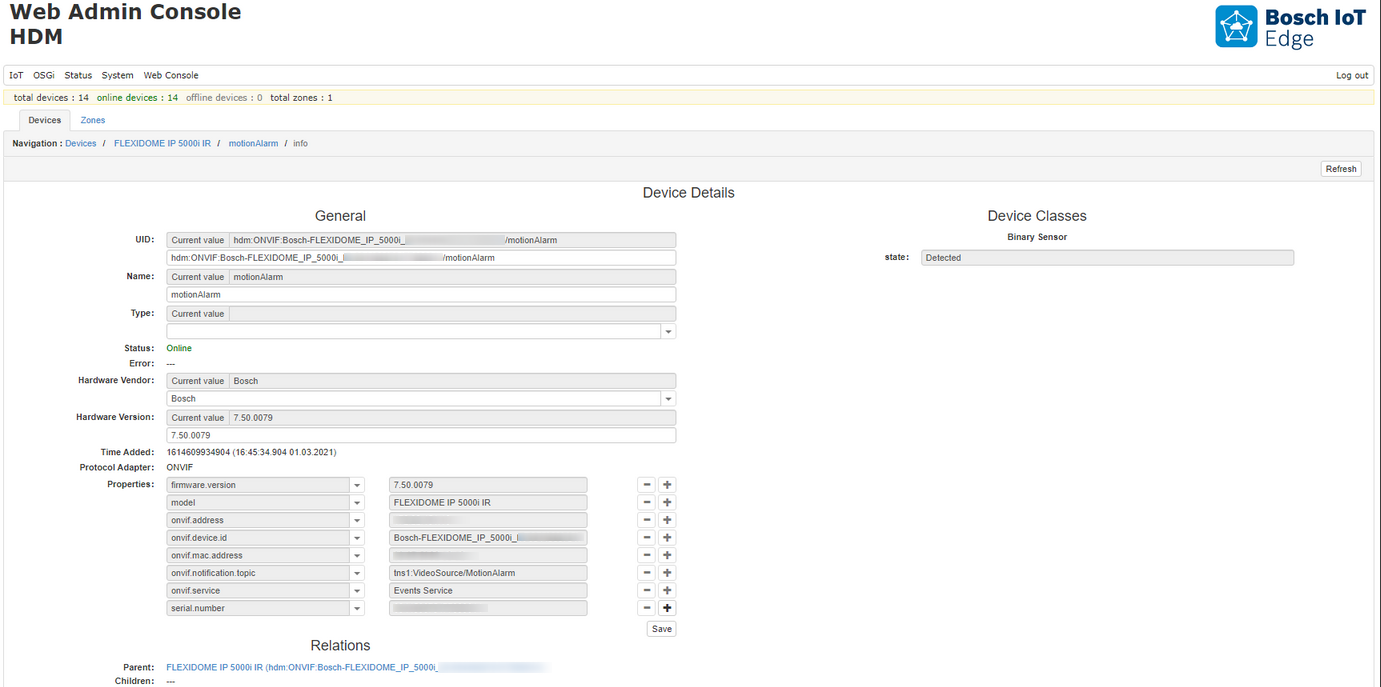Click plus icon next to onvif.notification.topic
Viewport: 1381px width, 687px height.
click(667, 573)
